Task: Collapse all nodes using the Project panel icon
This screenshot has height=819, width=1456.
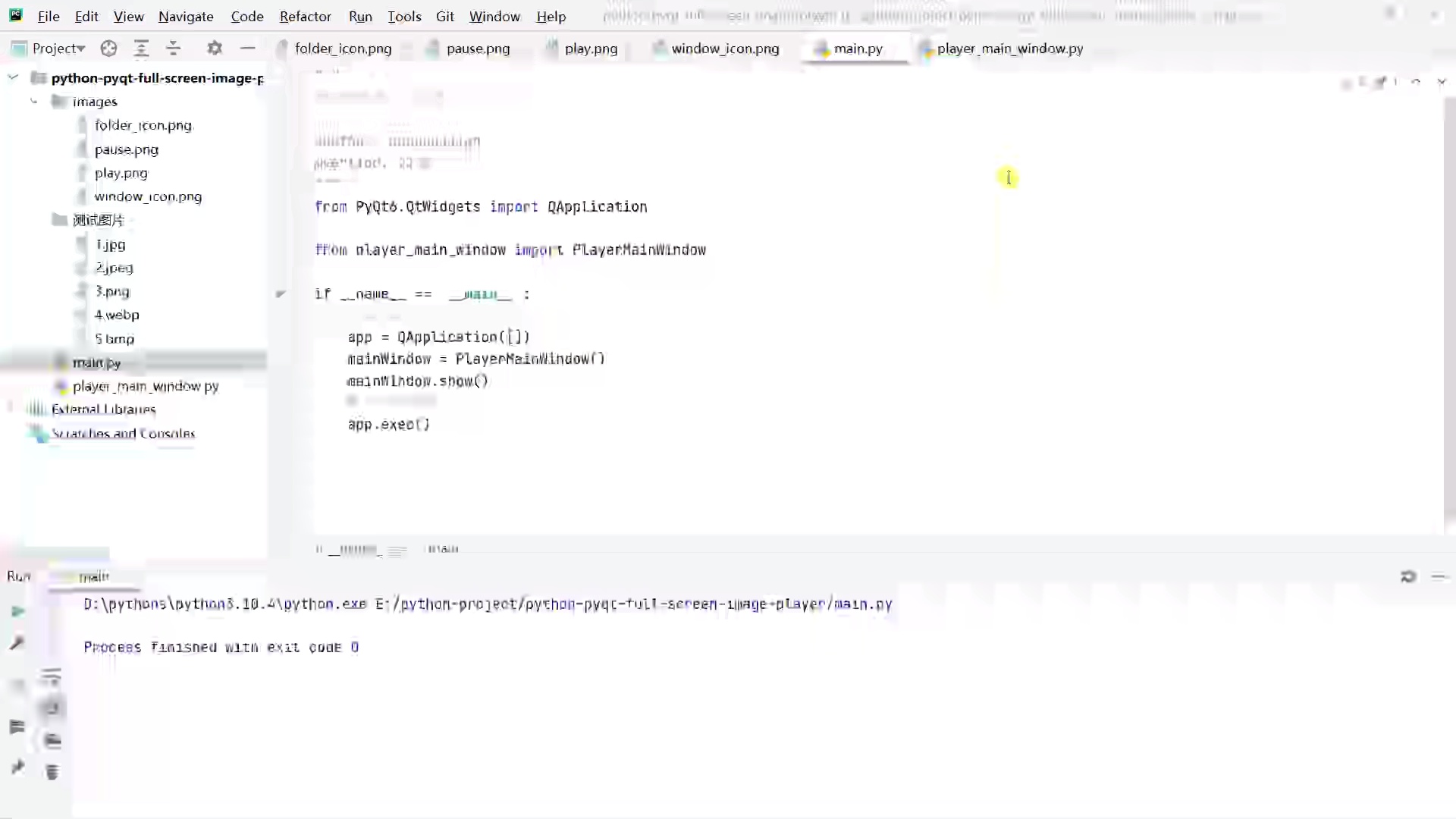Action: 173,48
